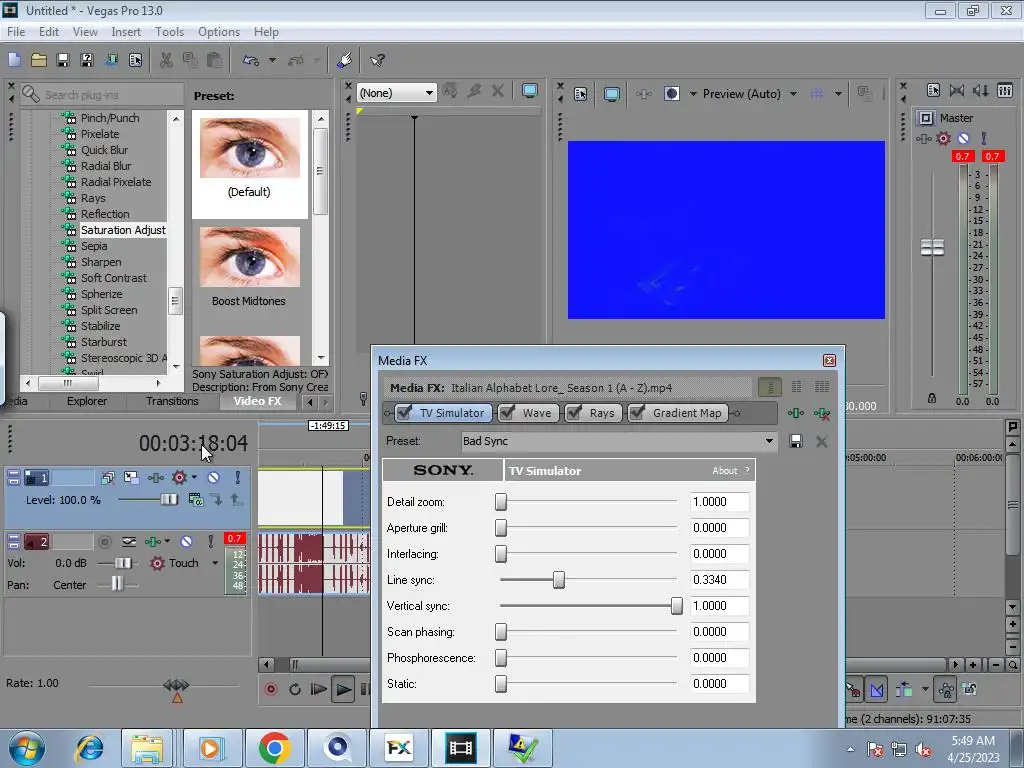
Task: Open Split Screen View dropdown arrow
Action: (x=693, y=94)
